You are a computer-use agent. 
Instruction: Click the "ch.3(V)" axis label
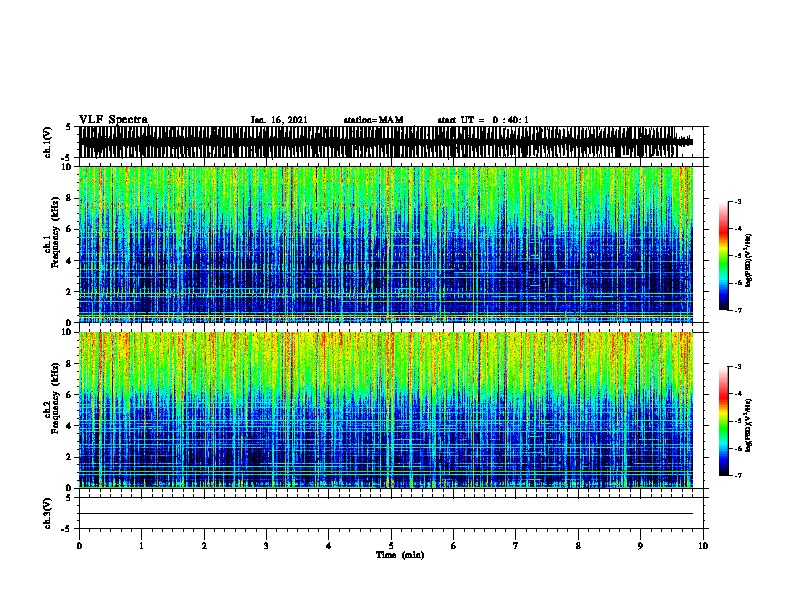point(47,513)
